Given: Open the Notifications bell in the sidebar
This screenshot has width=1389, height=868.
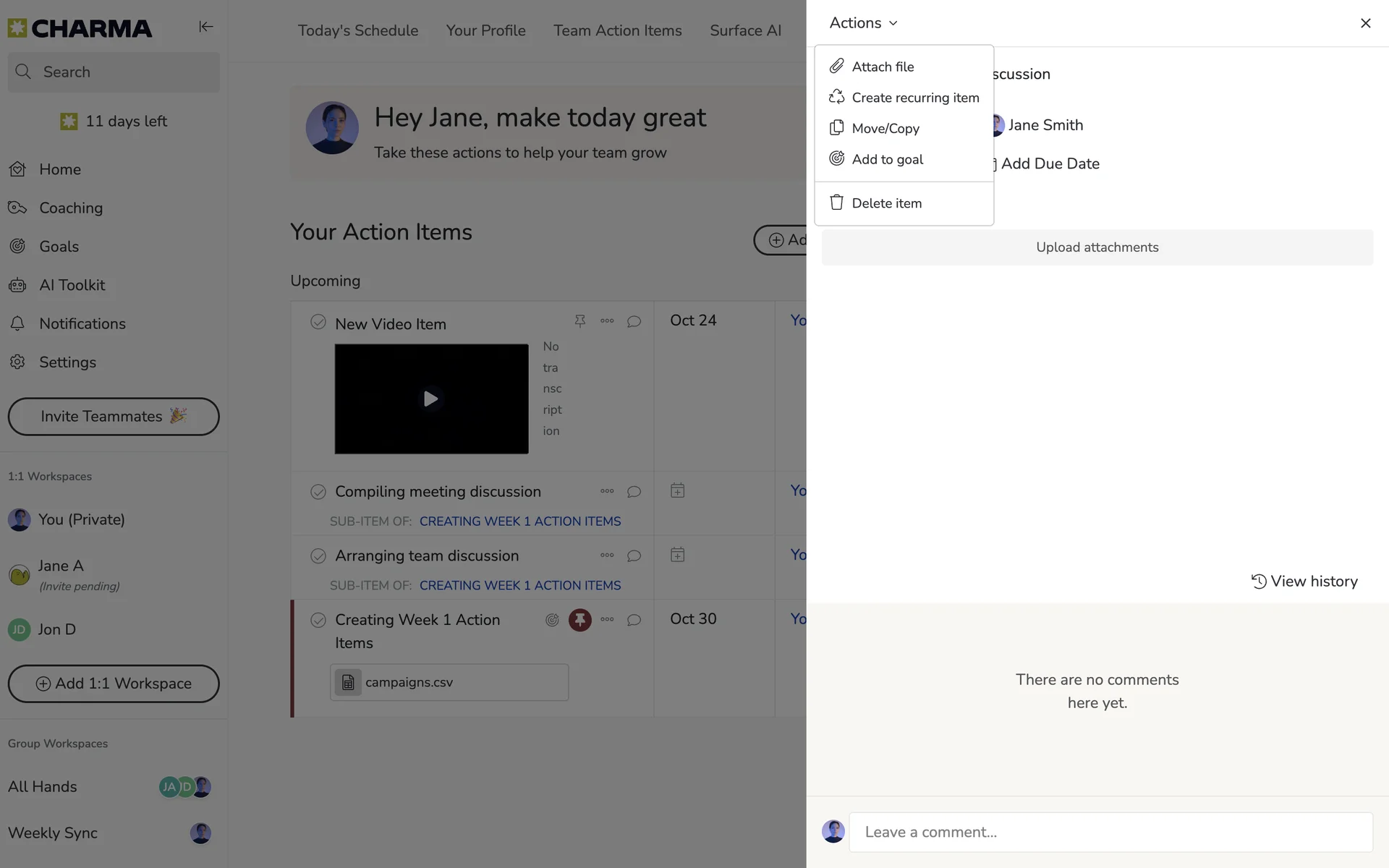Looking at the screenshot, I should pyautogui.click(x=18, y=323).
